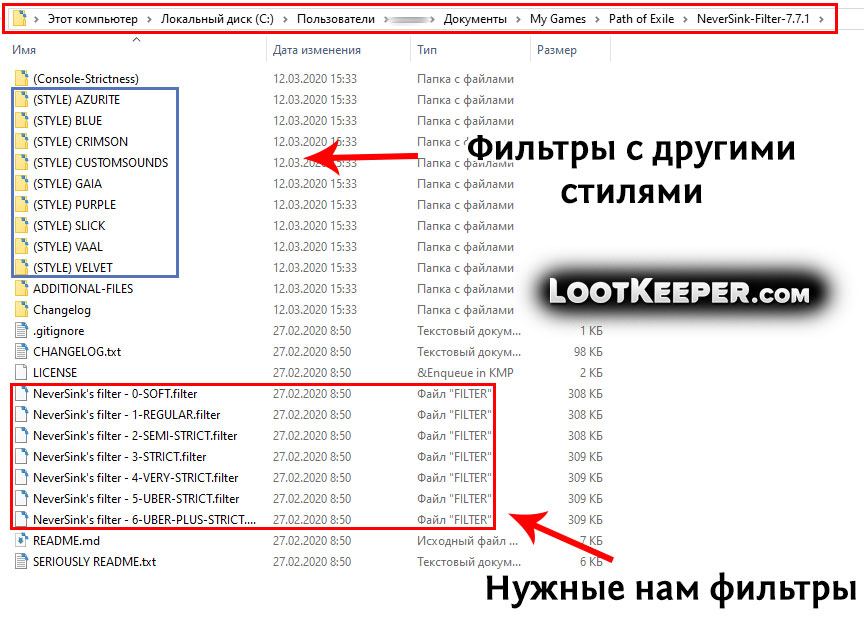Select 'NeverSink-Filter-7.7.1' in the address path

coord(753,19)
